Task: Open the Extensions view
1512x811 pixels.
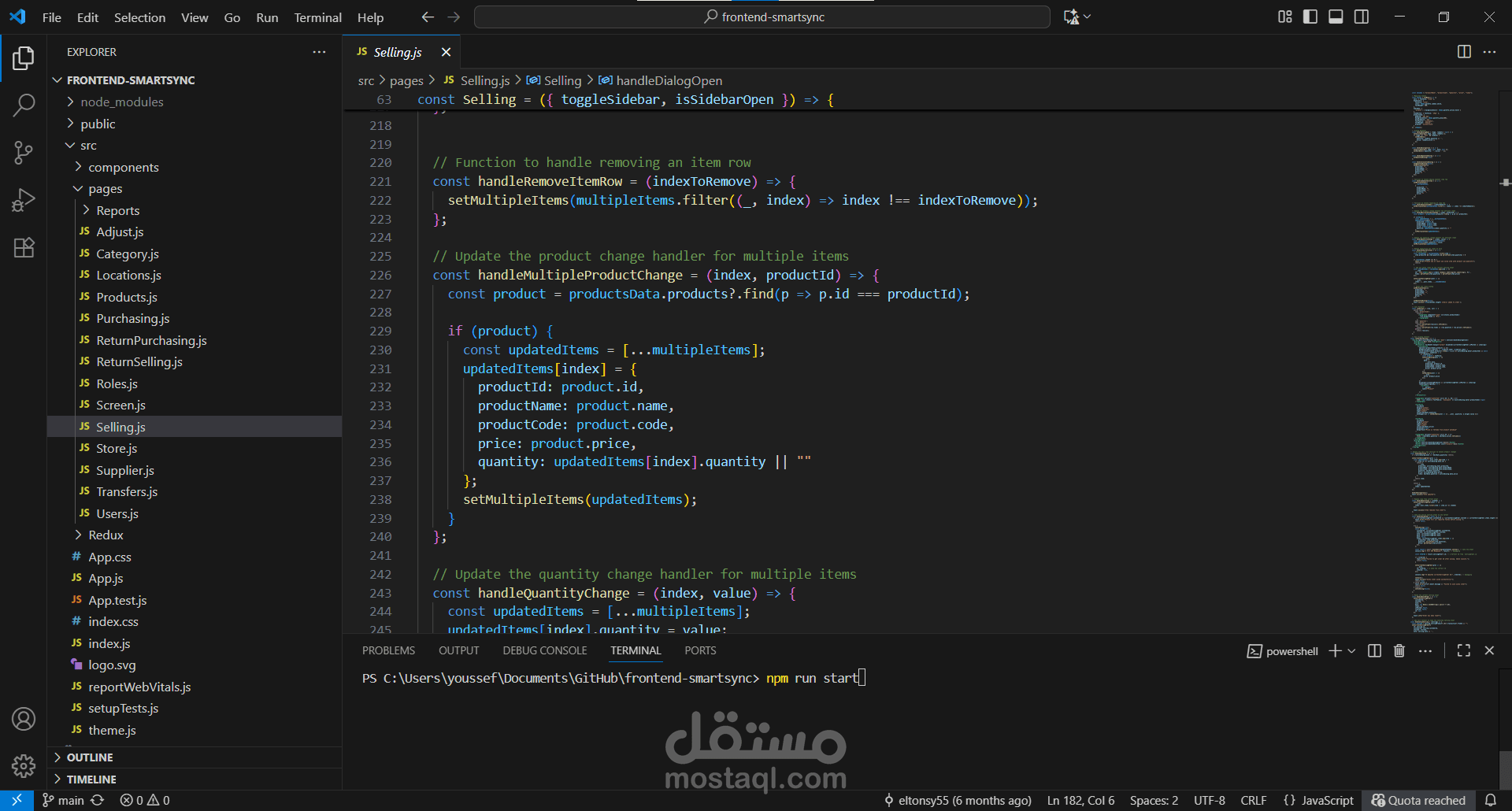Action: [x=24, y=248]
